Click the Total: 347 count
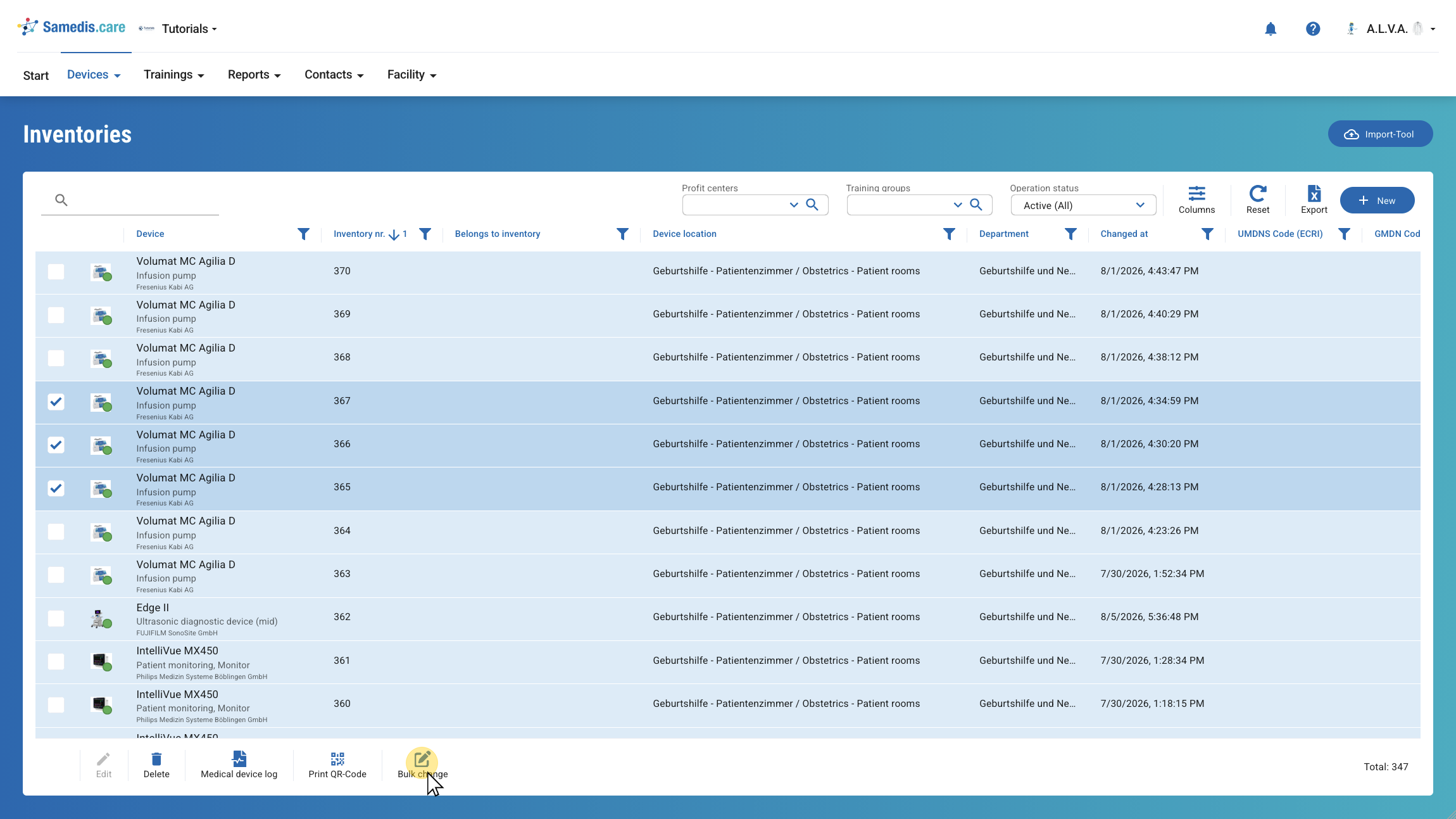This screenshot has width=1456, height=819. pyautogui.click(x=1386, y=766)
